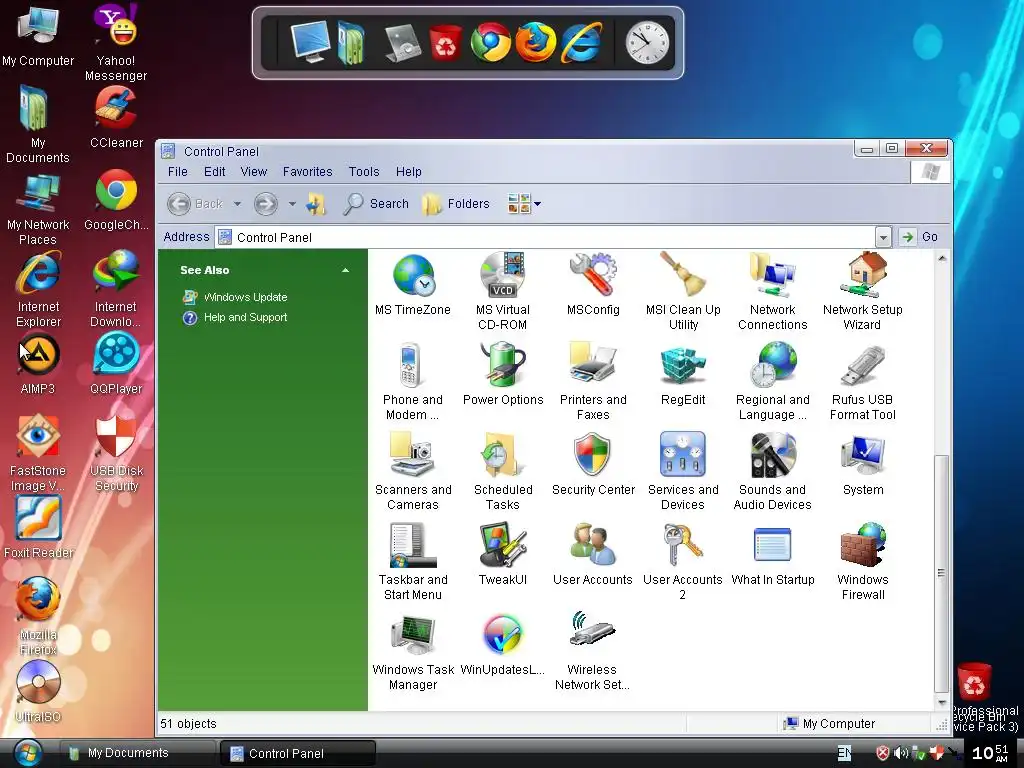Click the scrollbar down arrow
1024x768 pixels.
[942, 703]
